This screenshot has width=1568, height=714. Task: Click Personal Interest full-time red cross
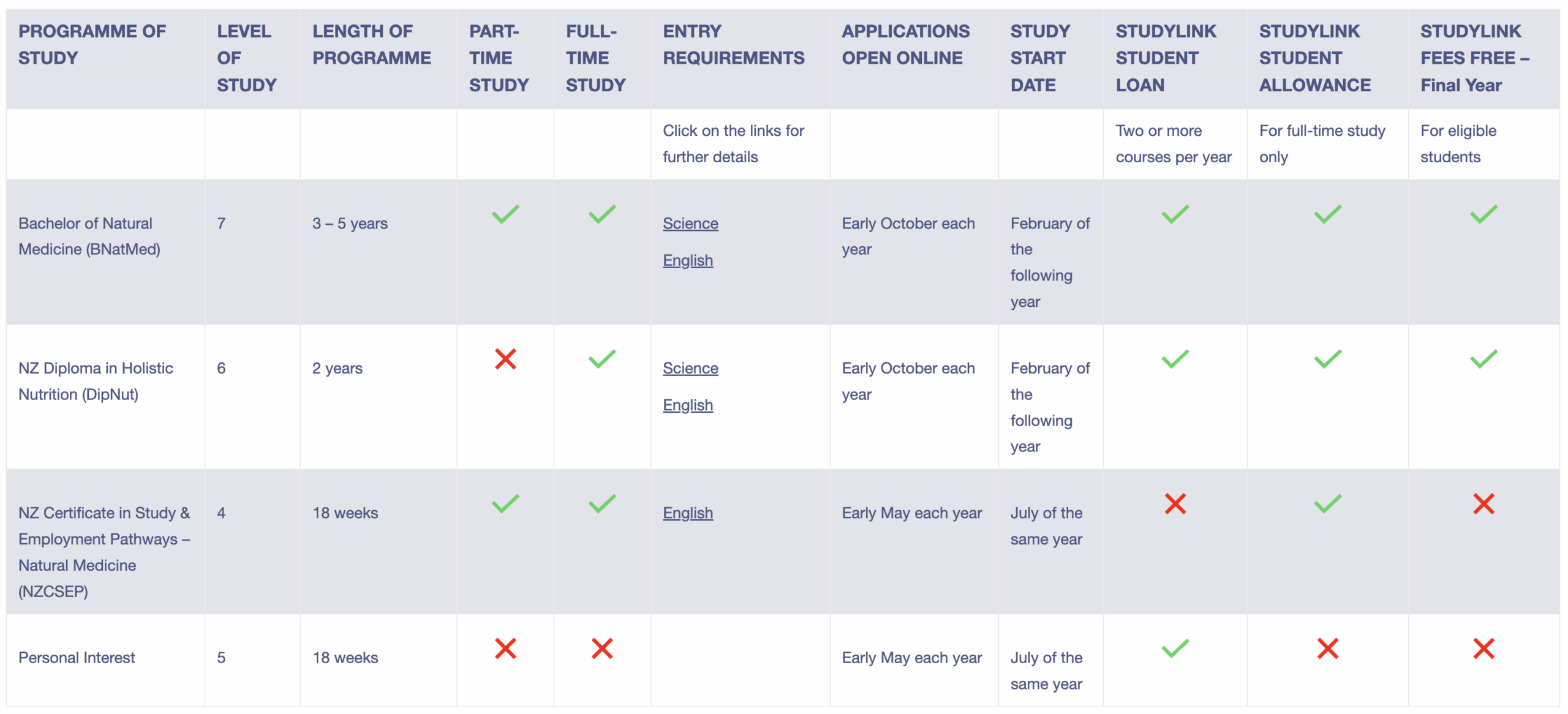[x=602, y=648]
